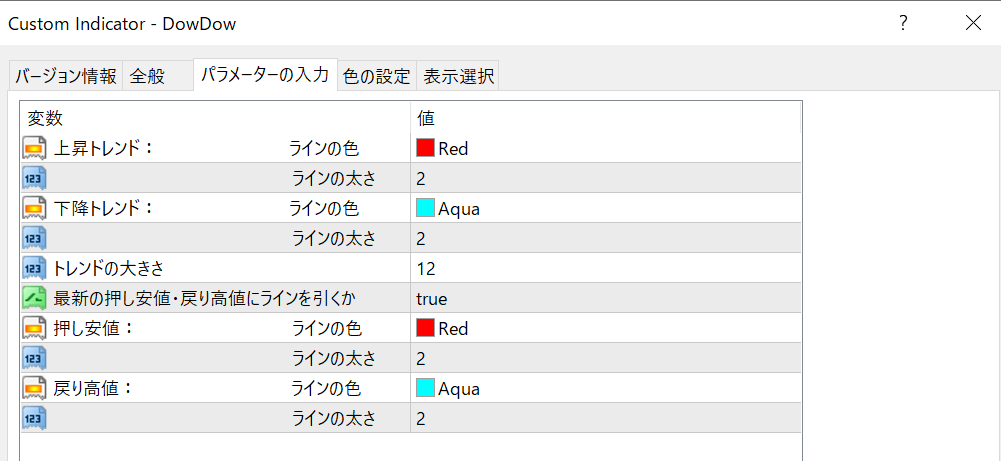Click the help question mark button
This screenshot has height=461, width=1001.
click(x=903, y=23)
